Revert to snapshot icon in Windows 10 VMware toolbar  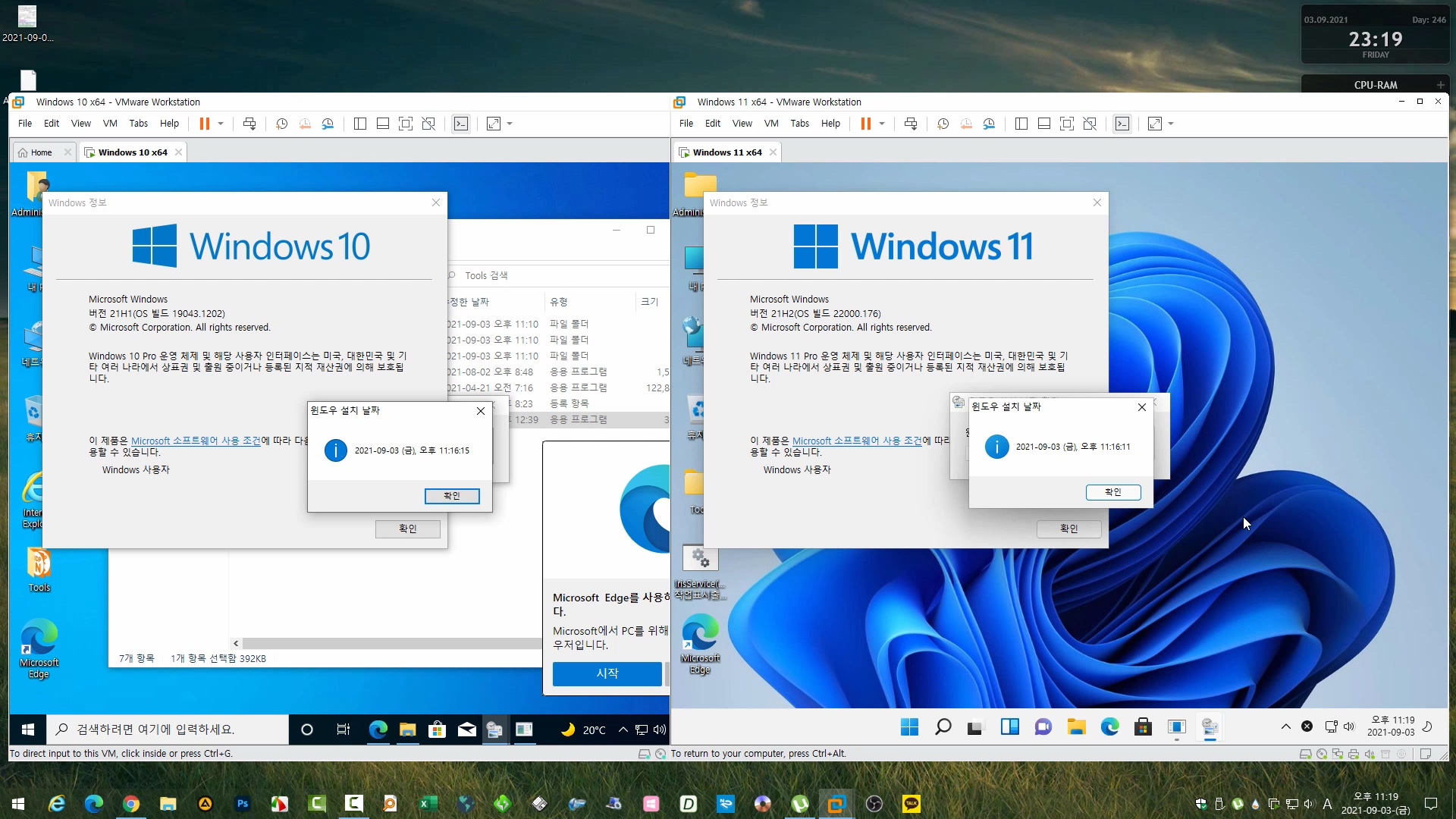[305, 124]
